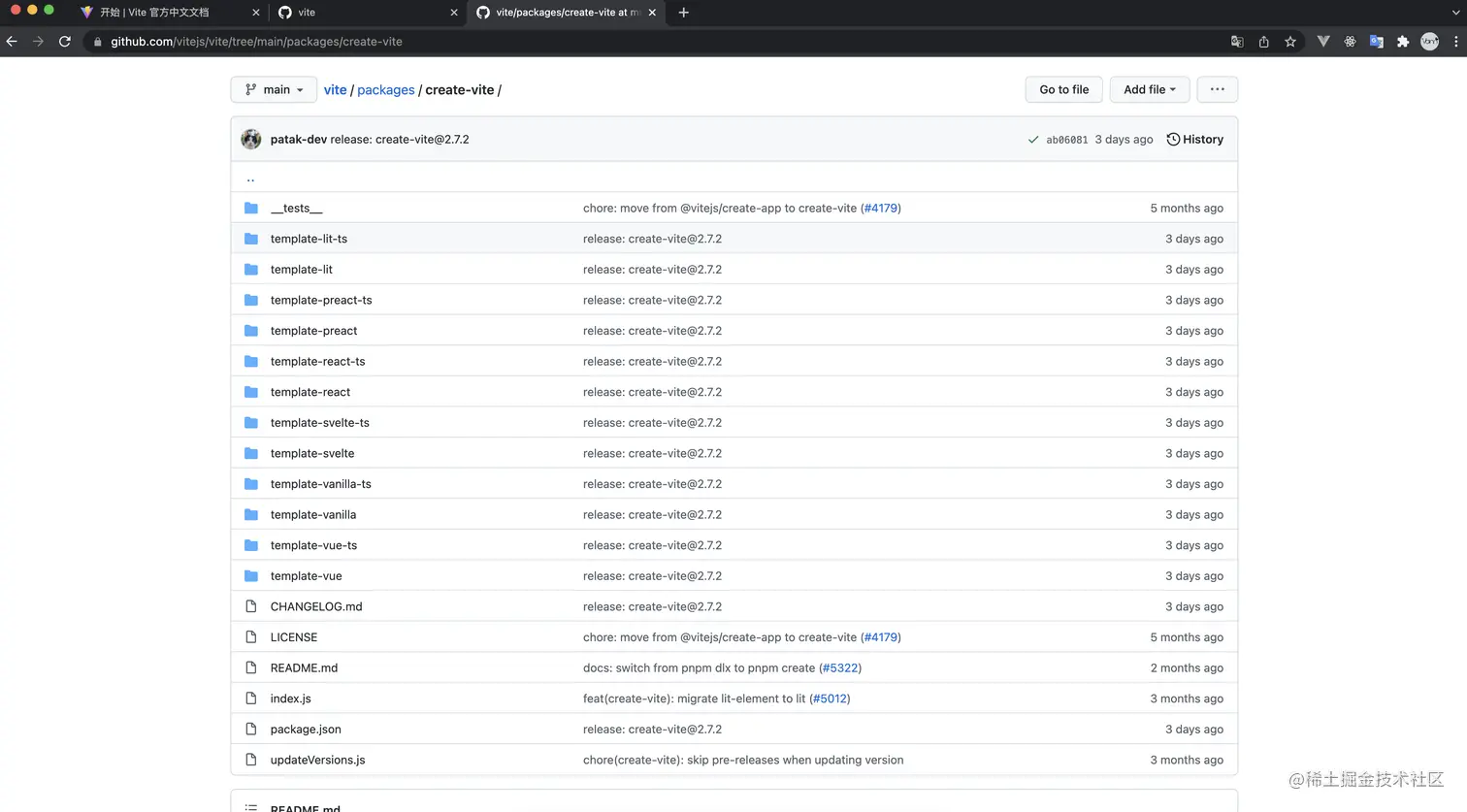Open the React devtools extension icon
The width and height of the screenshot is (1467, 812).
tap(1350, 42)
